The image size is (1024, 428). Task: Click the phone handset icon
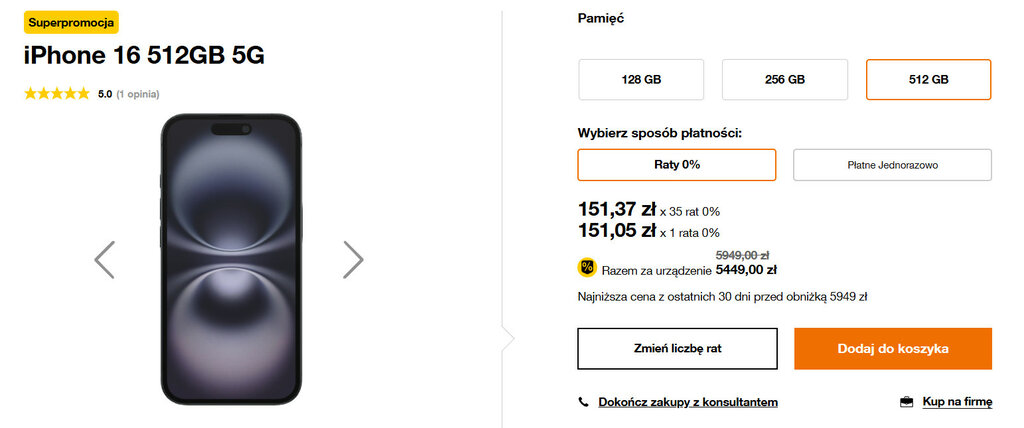point(584,402)
